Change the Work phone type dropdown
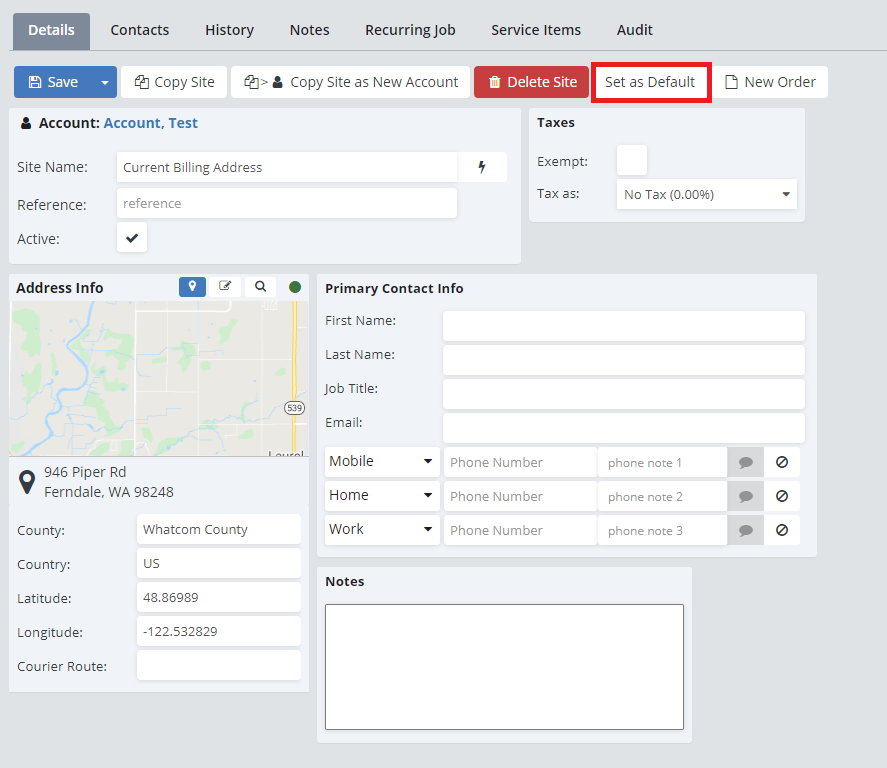Screen dimensions: 887x768 381,530
